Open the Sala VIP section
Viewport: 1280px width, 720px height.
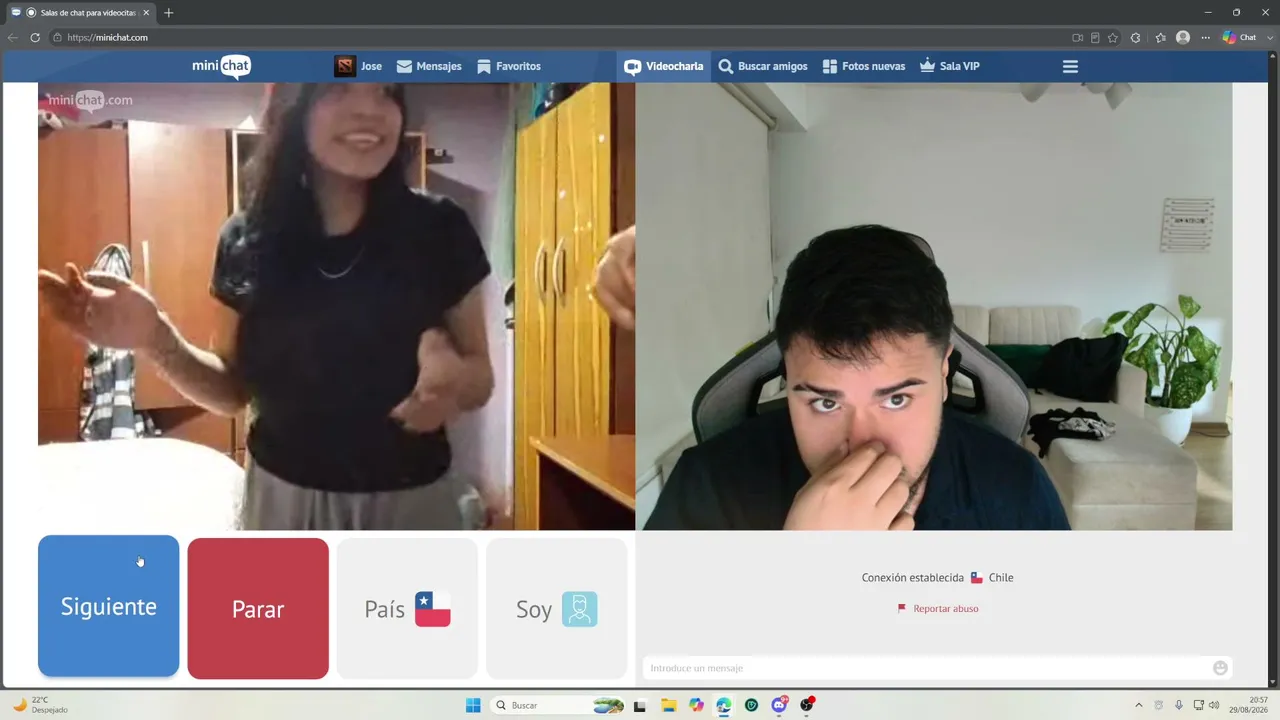coord(950,66)
